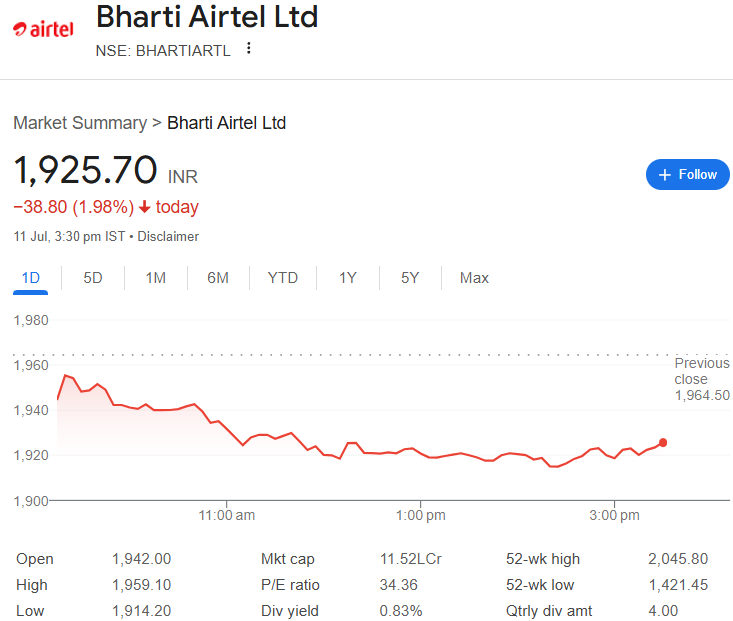Open the Disclaimer link

tap(168, 237)
